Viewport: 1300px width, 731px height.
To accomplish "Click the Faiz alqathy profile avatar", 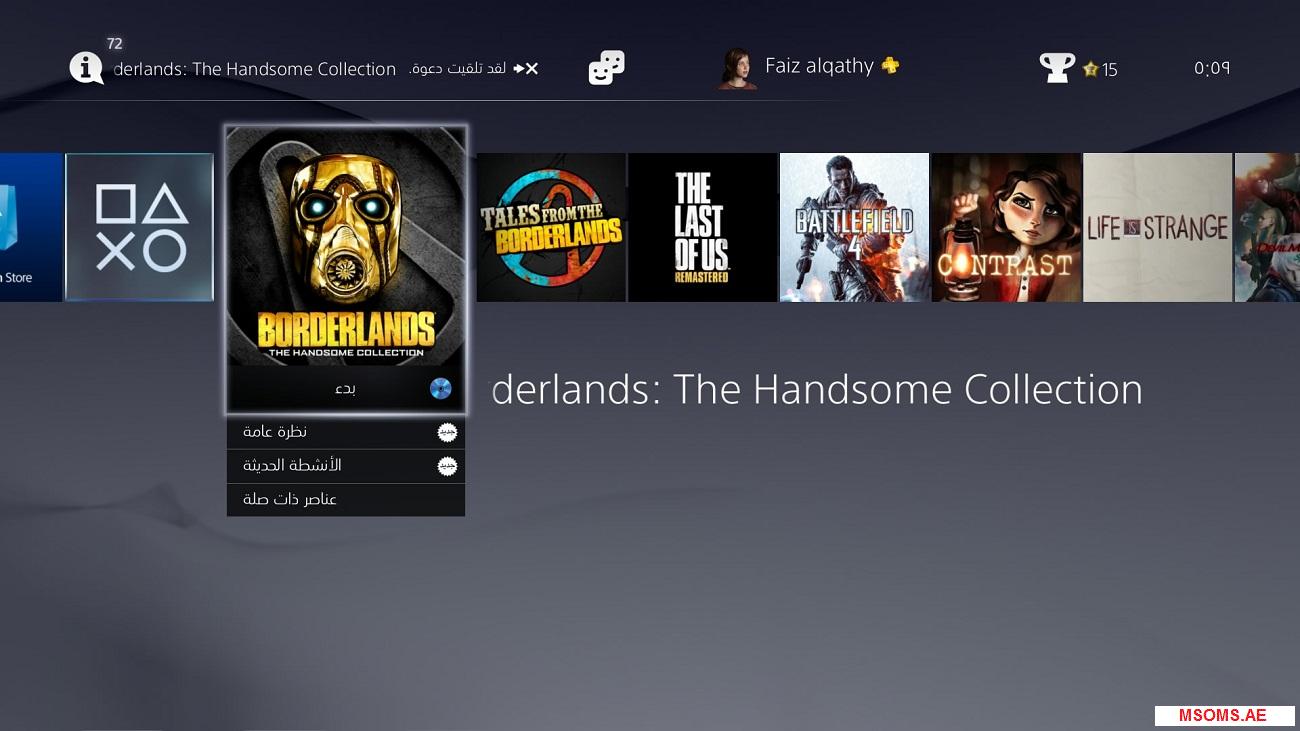I will click(737, 68).
